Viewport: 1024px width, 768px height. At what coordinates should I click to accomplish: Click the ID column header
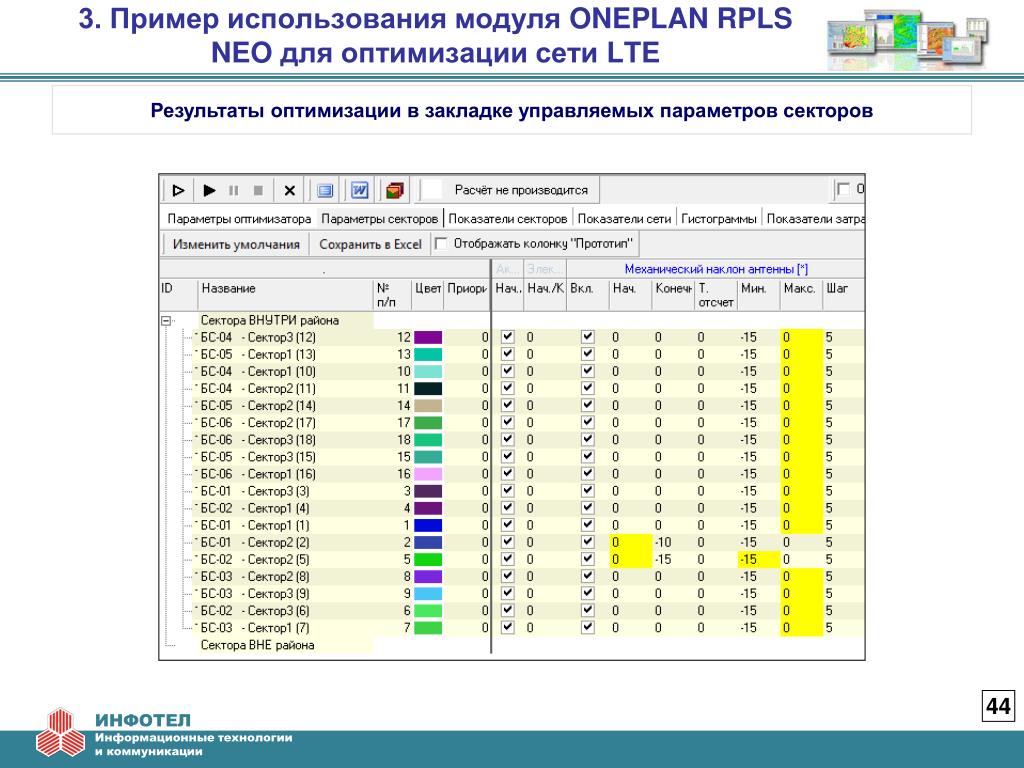point(178,295)
